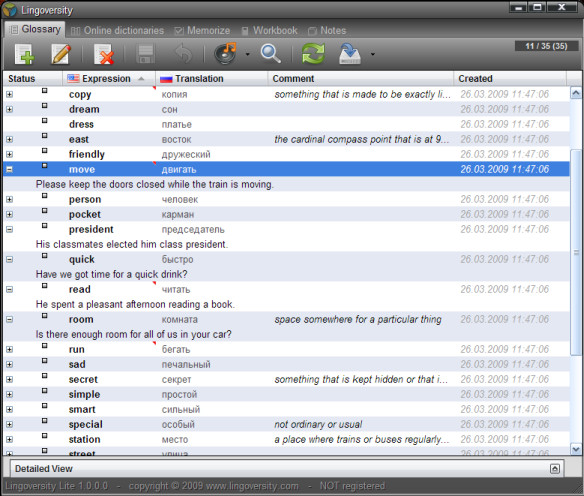584x496 pixels.
Task: Click the speaker pronunciation icon
Action: tap(226, 54)
